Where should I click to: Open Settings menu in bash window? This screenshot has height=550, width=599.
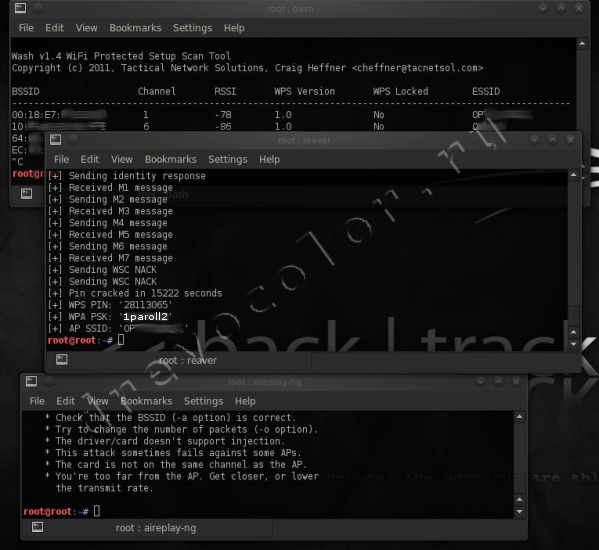click(193, 28)
